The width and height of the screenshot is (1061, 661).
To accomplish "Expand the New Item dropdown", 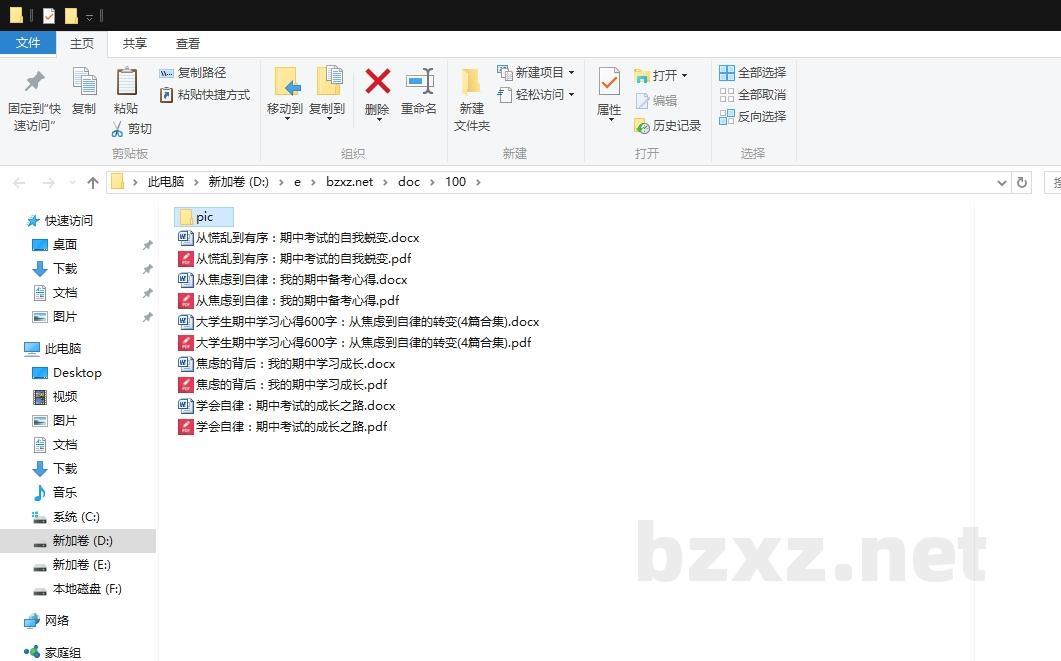I will pos(571,73).
